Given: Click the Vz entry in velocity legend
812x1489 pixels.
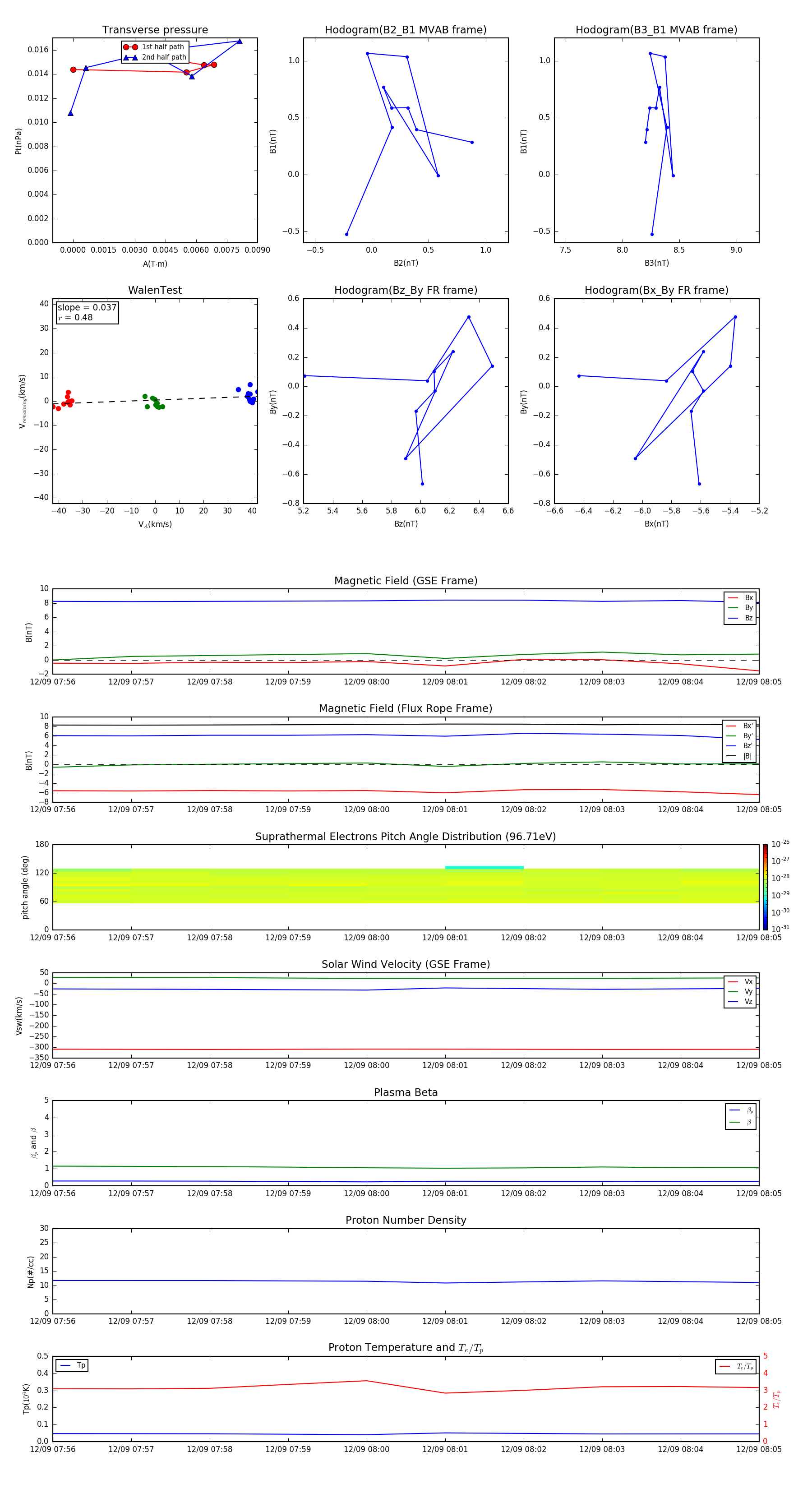Looking at the screenshot, I should (x=740, y=1002).
